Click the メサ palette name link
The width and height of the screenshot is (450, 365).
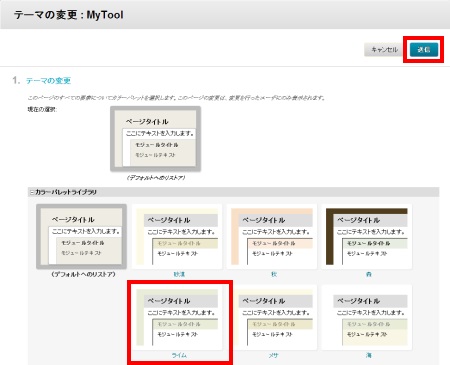[x=274, y=355]
